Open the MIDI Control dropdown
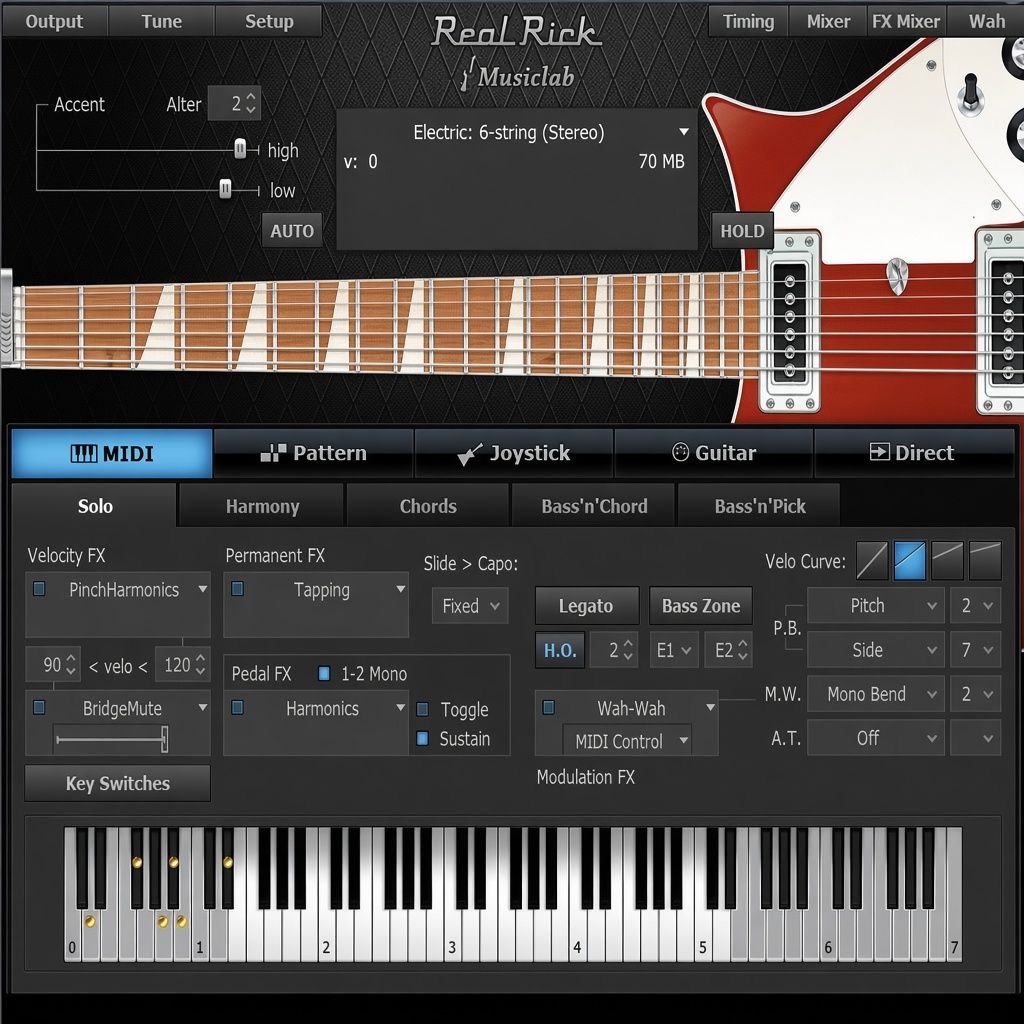This screenshot has height=1024, width=1024. click(627, 741)
